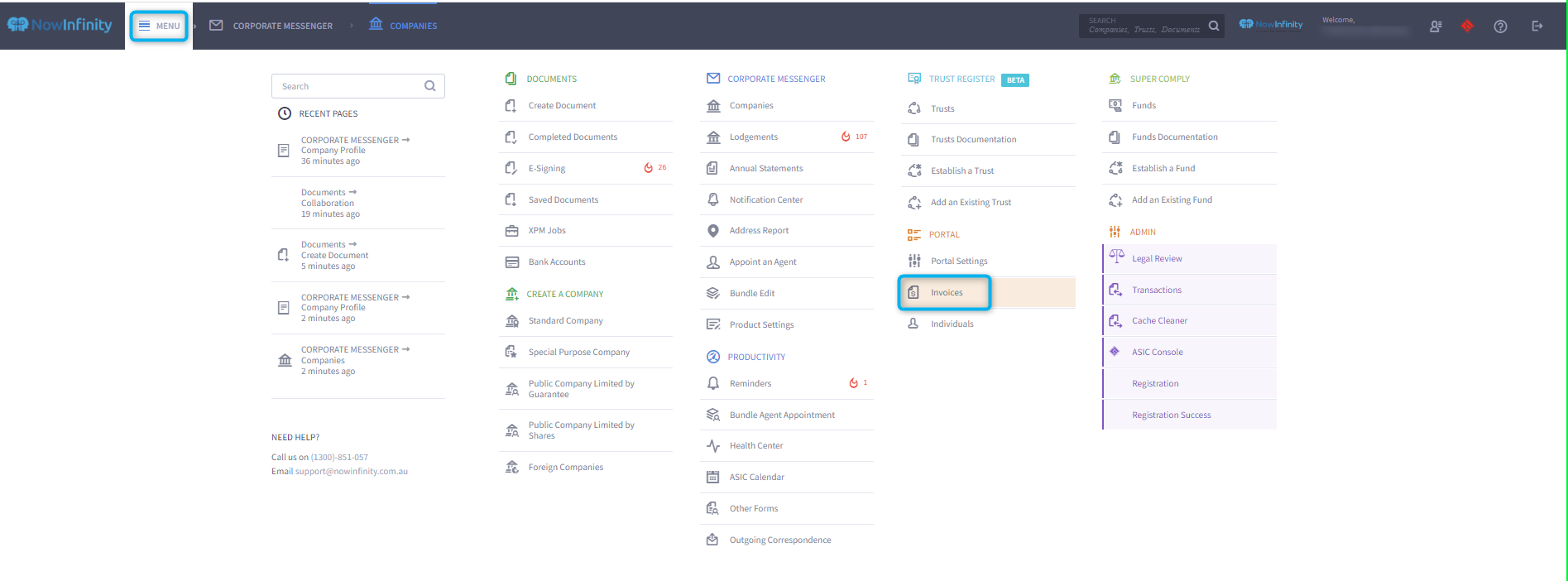Open Invoices under Portal
This screenshot has width=1568, height=581.
pos(946,293)
